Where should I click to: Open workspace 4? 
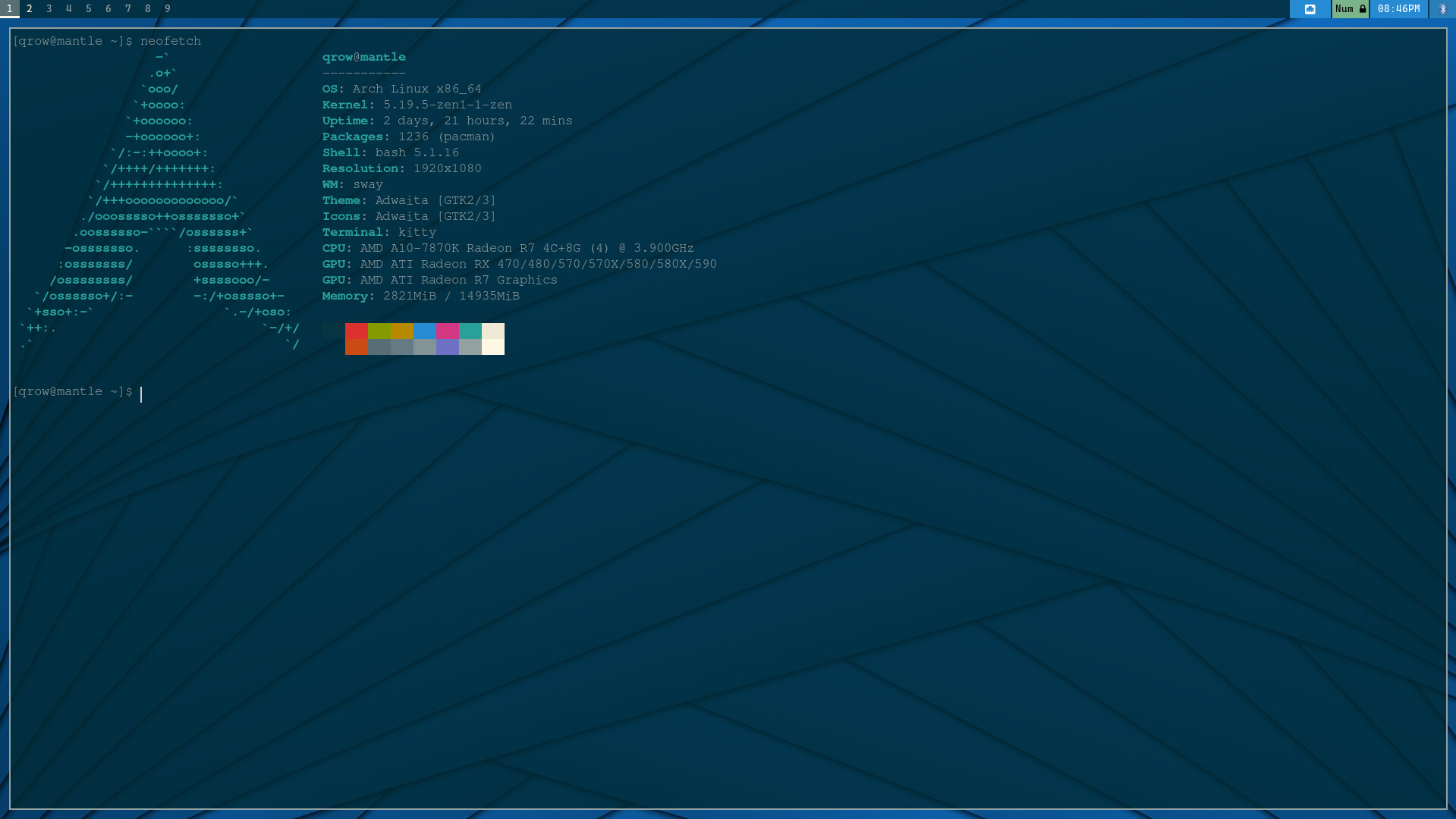(69, 9)
